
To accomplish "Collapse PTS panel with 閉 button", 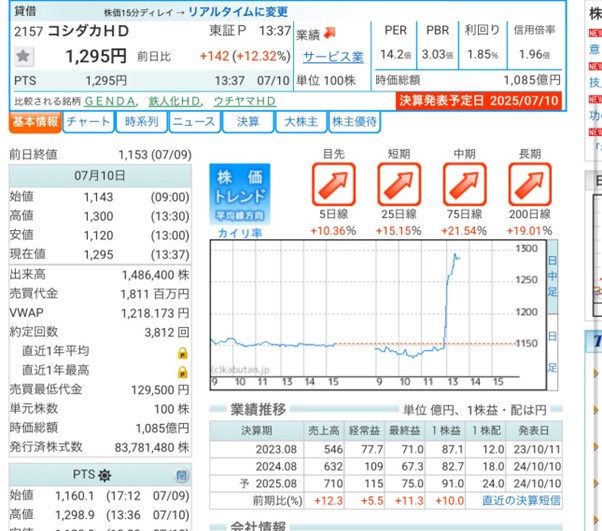I will click(x=181, y=475).
